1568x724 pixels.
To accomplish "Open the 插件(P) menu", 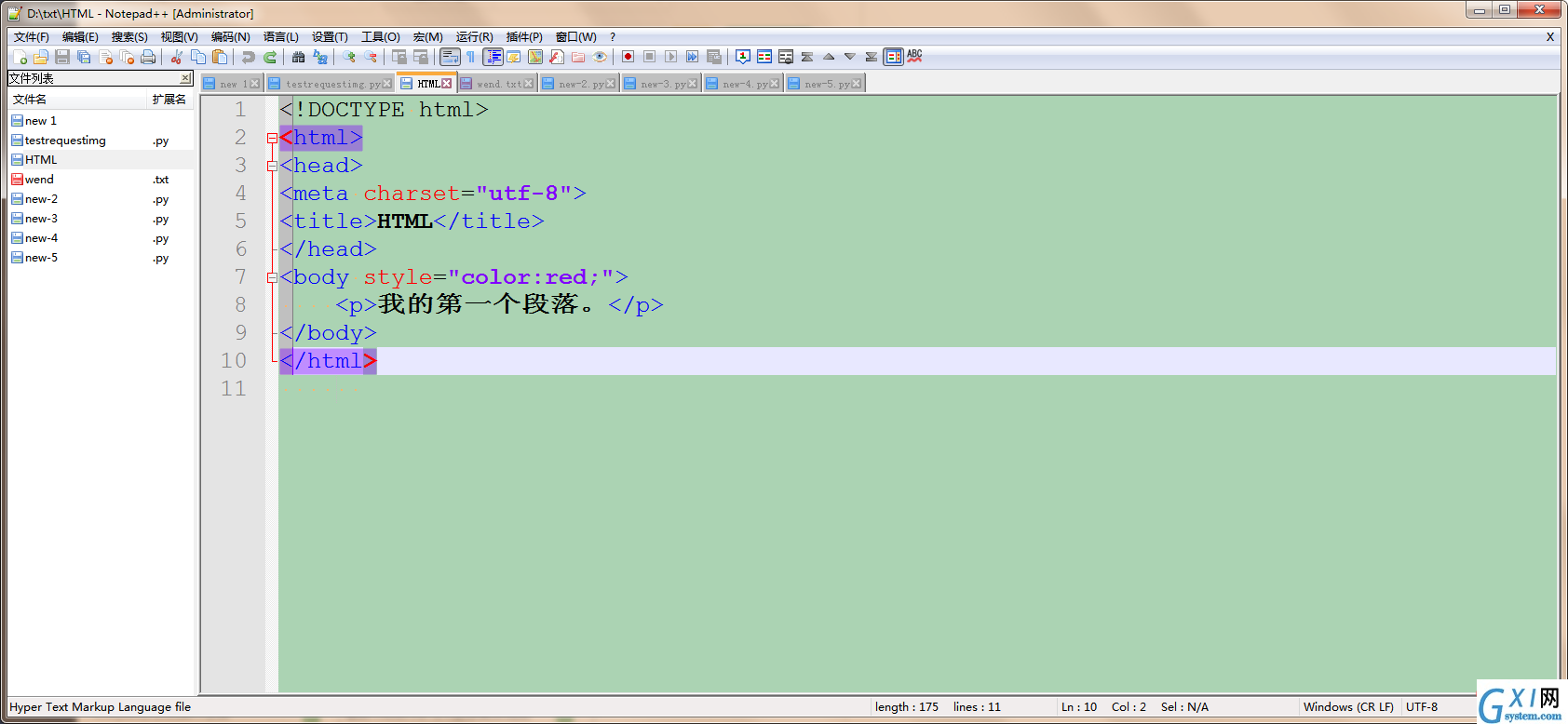I will (524, 37).
